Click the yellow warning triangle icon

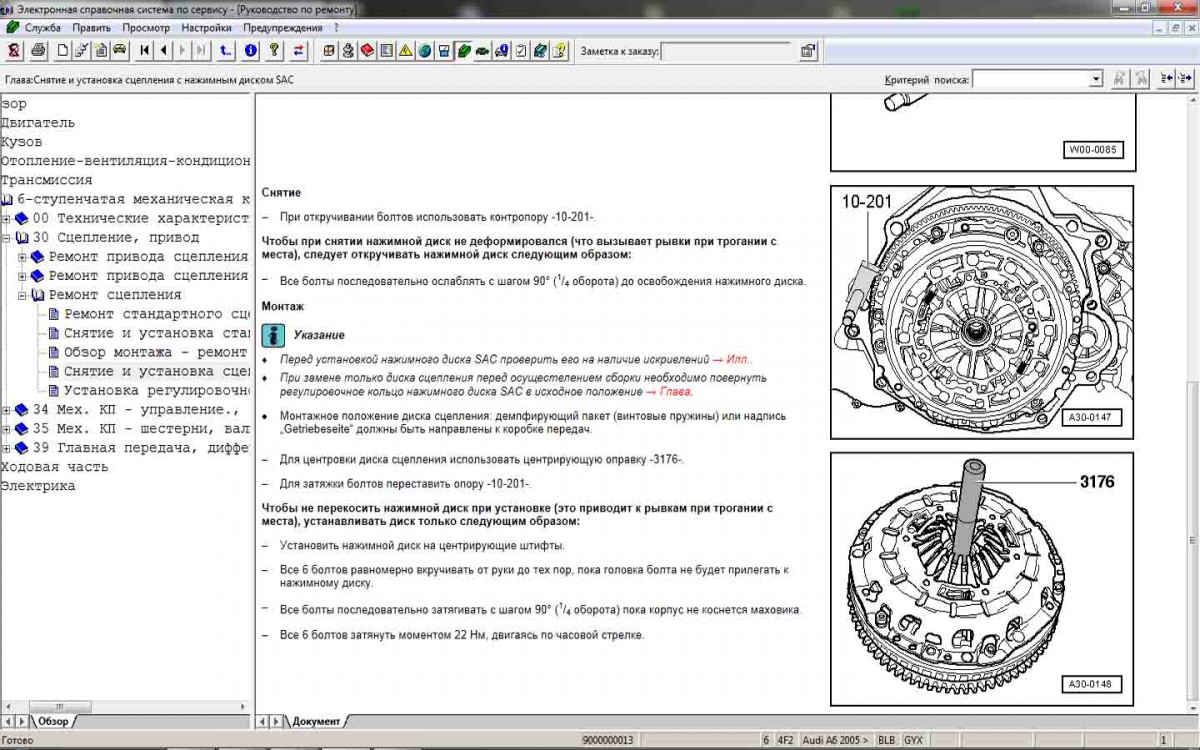click(x=405, y=50)
